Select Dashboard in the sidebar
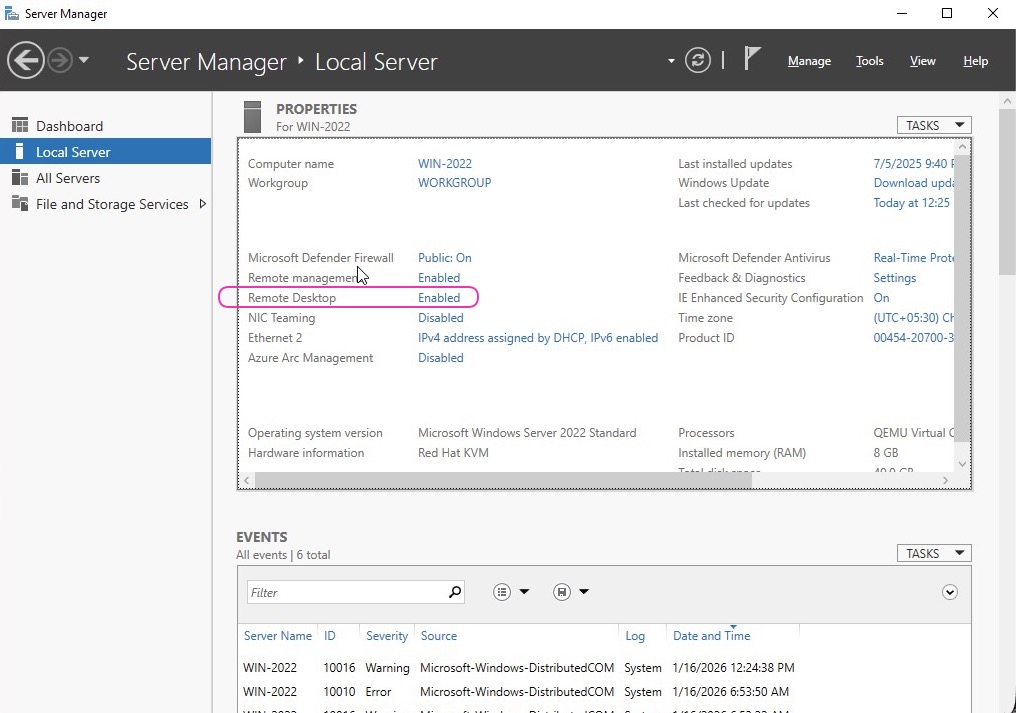This screenshot has width=1016, height=713. pos(69,126)
